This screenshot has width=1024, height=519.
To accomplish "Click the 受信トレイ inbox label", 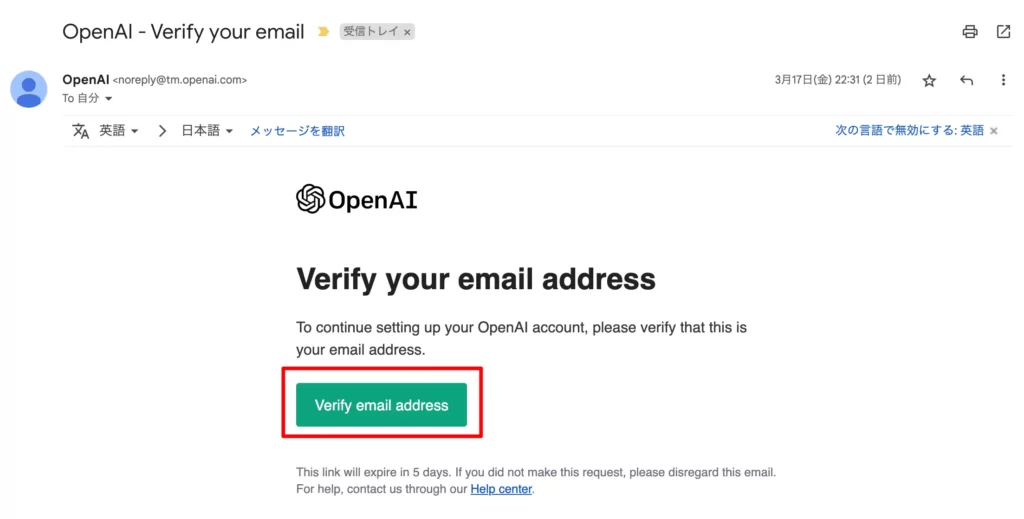I will point(370,31).
